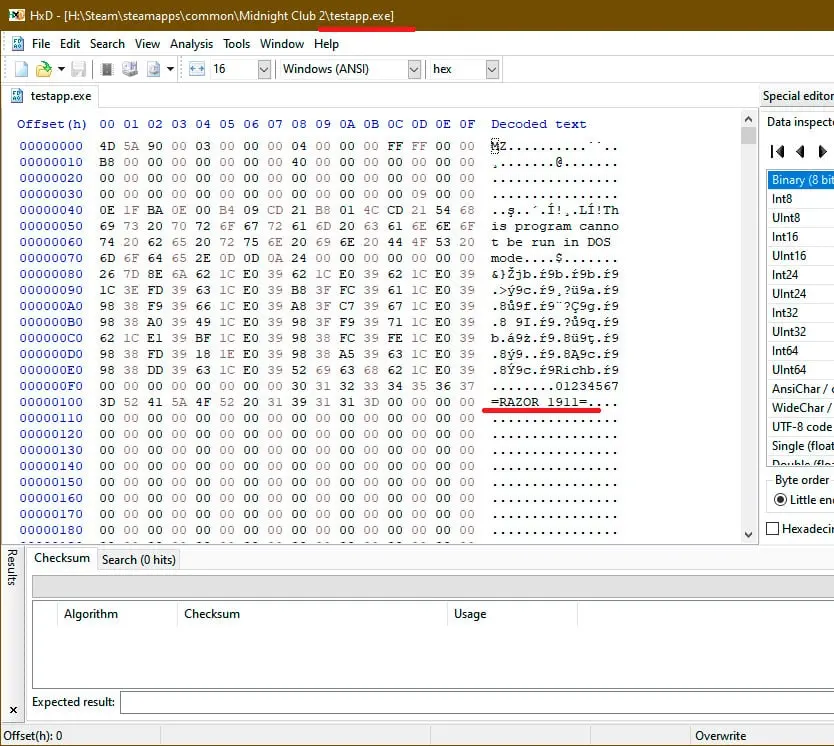This screenshot has width=834, height=746.
Task: Select Binary (8 bit) in Data inspector
Action: click(800, 180)
